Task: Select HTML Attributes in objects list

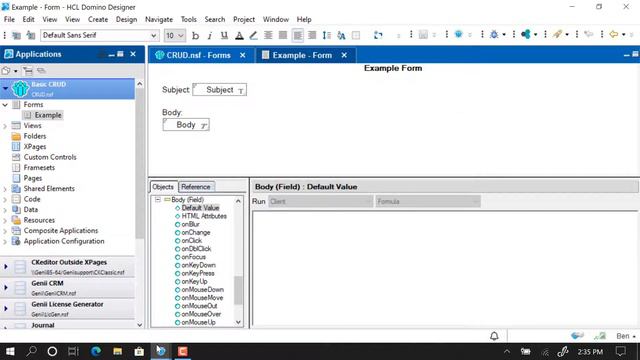Action: click(x=204, y=216)
